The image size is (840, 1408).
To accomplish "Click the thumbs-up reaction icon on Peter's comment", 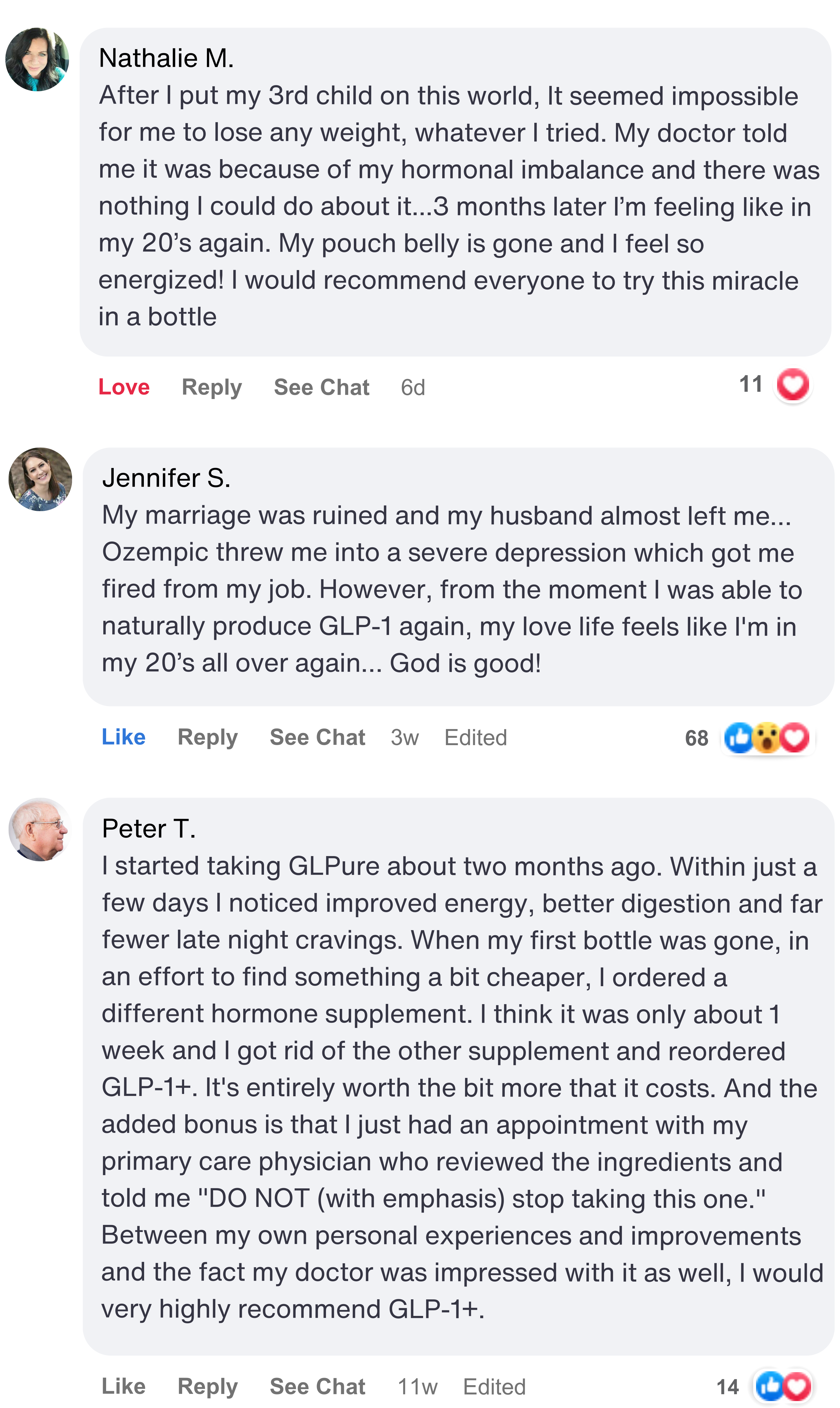I will tap(770, 1386).
